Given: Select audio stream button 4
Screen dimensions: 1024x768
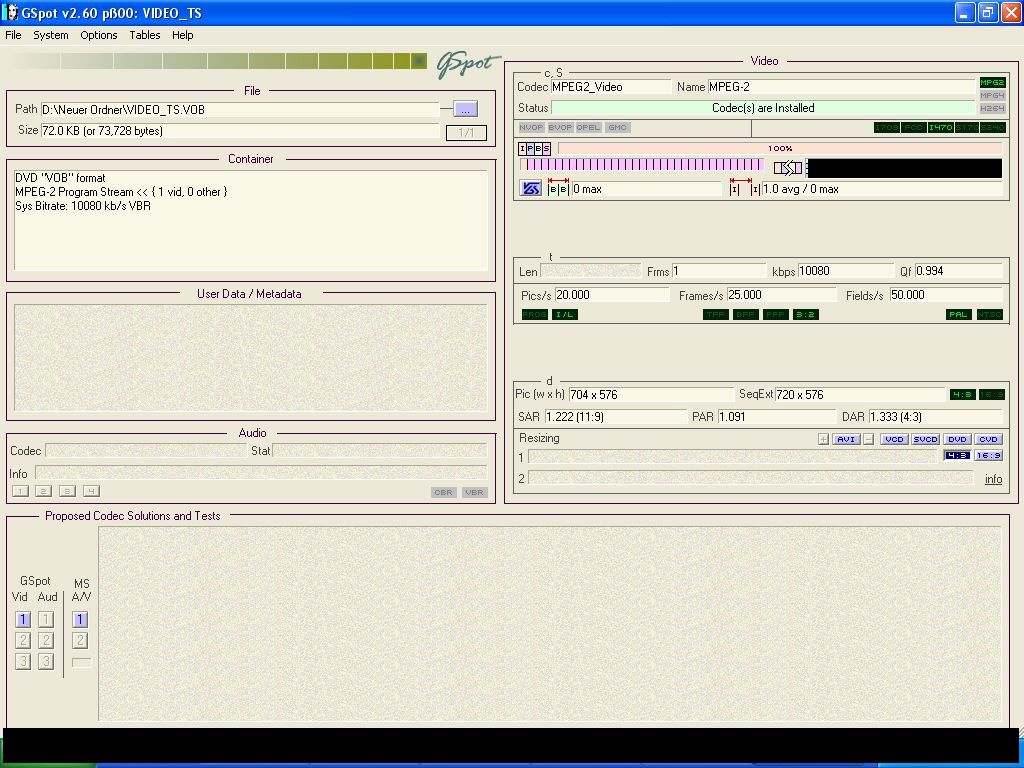Looking at the screenshot, I should pyautogui.click(x=91, y=491).
